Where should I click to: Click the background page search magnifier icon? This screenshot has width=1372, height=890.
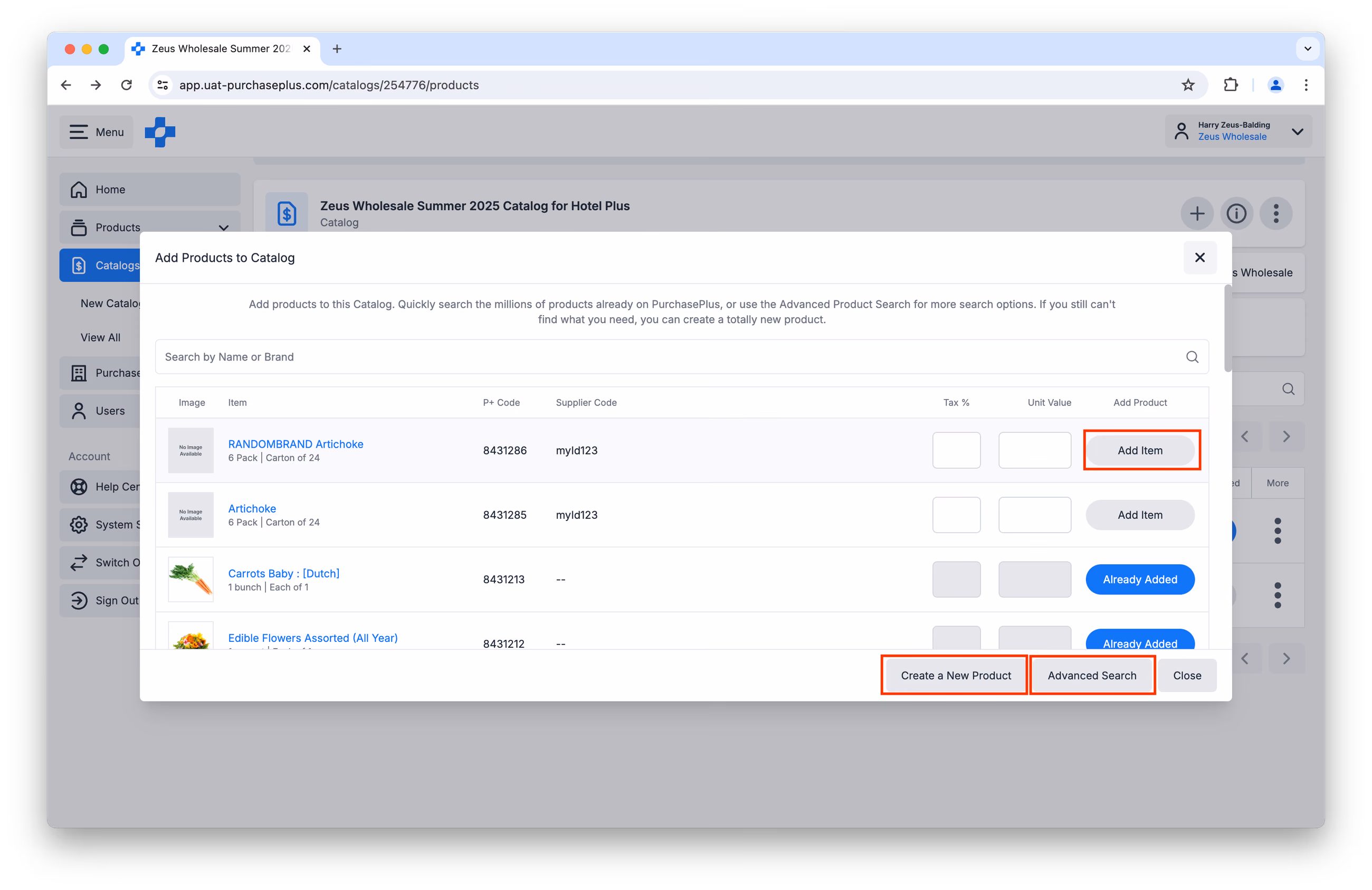click(1288, 390)
